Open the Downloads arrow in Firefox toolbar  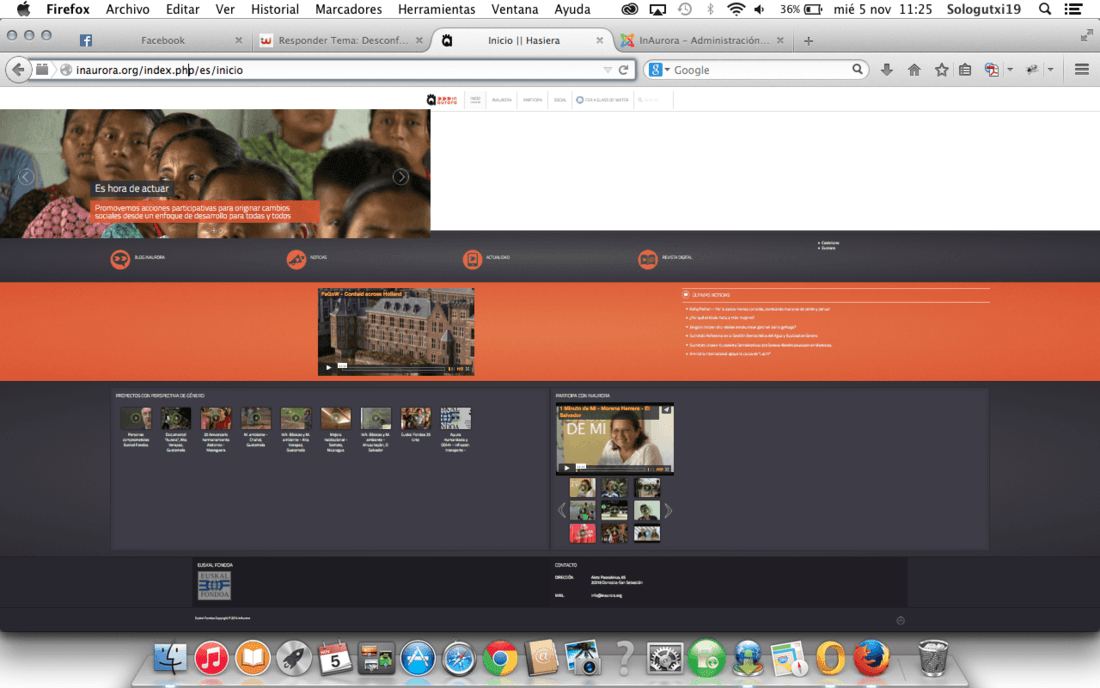click(887, 69)
